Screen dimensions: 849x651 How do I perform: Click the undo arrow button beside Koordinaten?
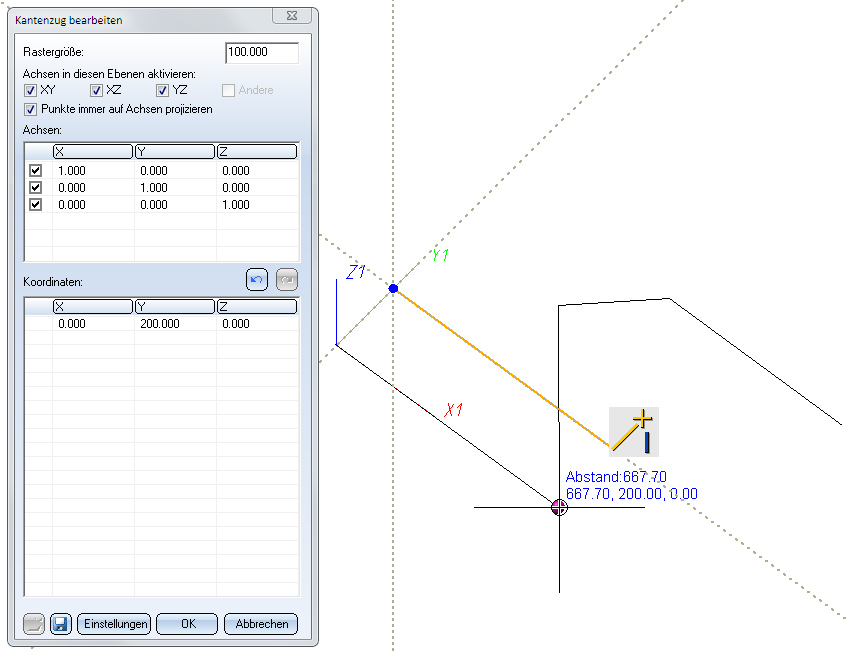click(257, 281)
